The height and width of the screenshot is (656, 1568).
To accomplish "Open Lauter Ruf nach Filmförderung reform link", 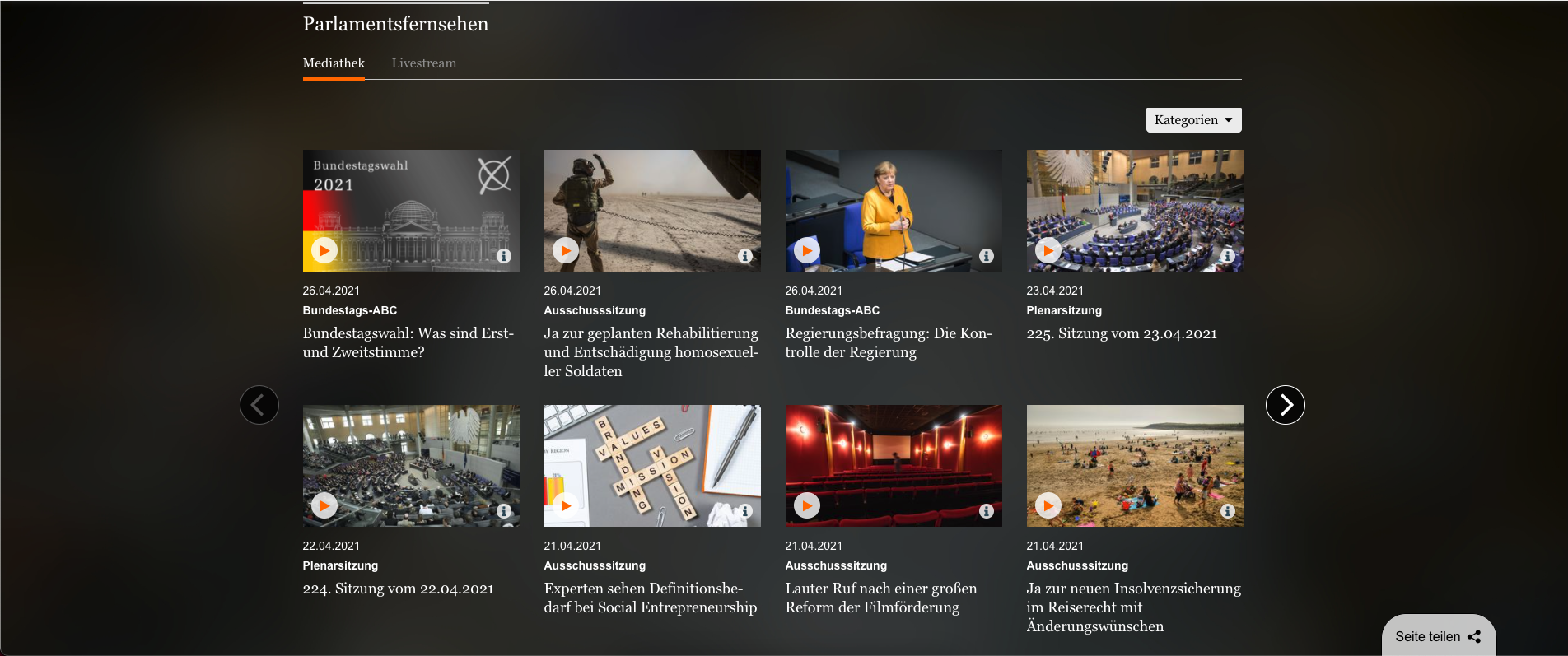I will 881,598.
